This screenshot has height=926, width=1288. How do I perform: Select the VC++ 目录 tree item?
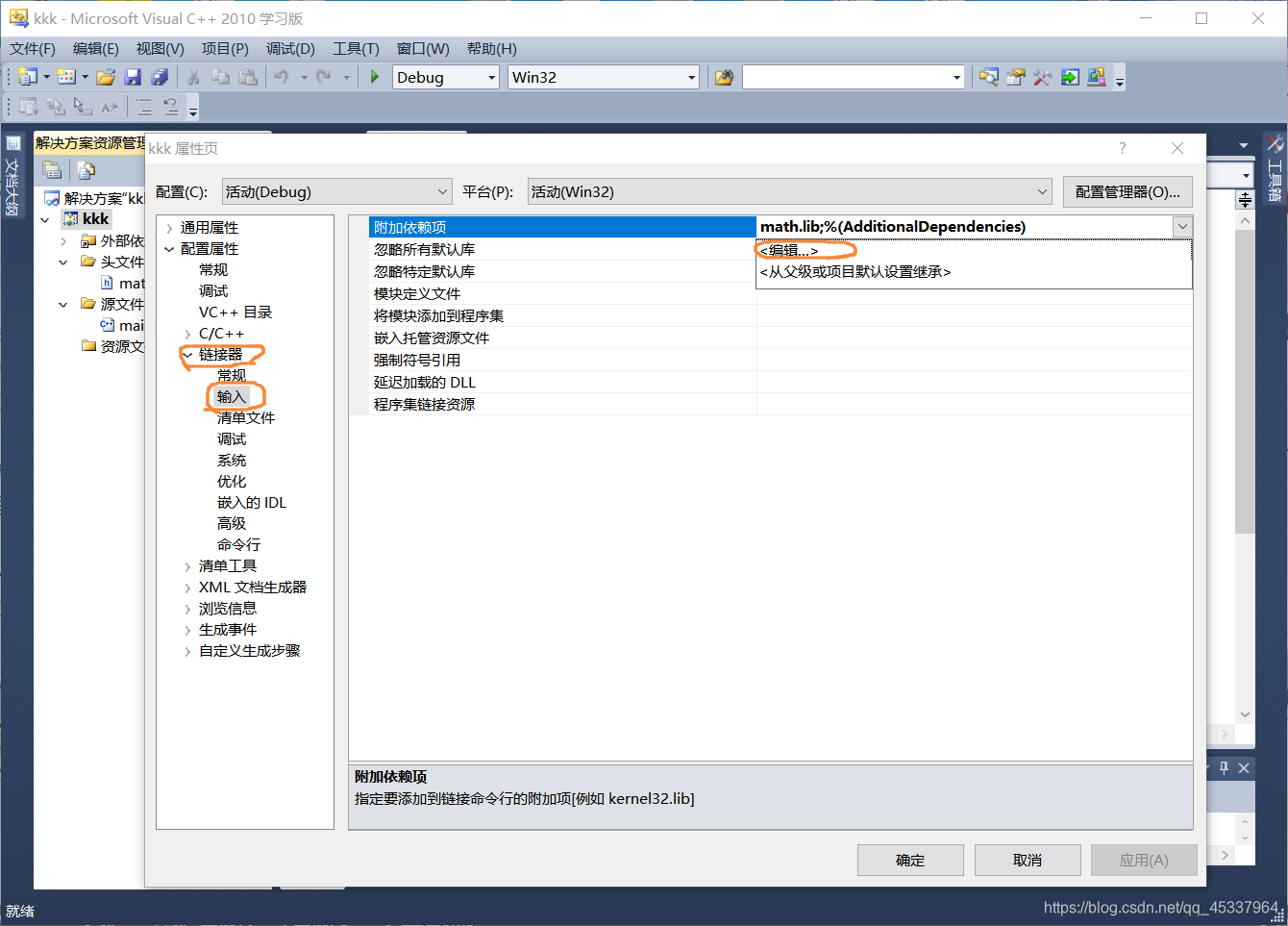pyautogui.click(x=235, y=313)
